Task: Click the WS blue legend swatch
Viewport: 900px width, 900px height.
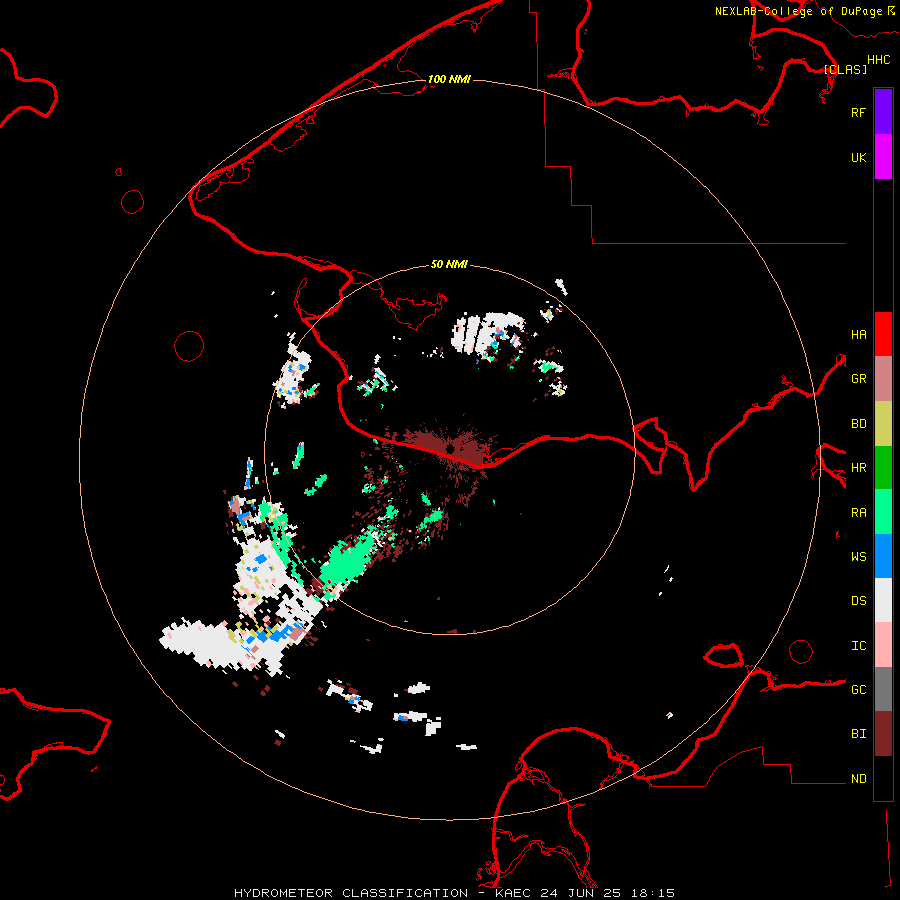Action: coord(883,556)
